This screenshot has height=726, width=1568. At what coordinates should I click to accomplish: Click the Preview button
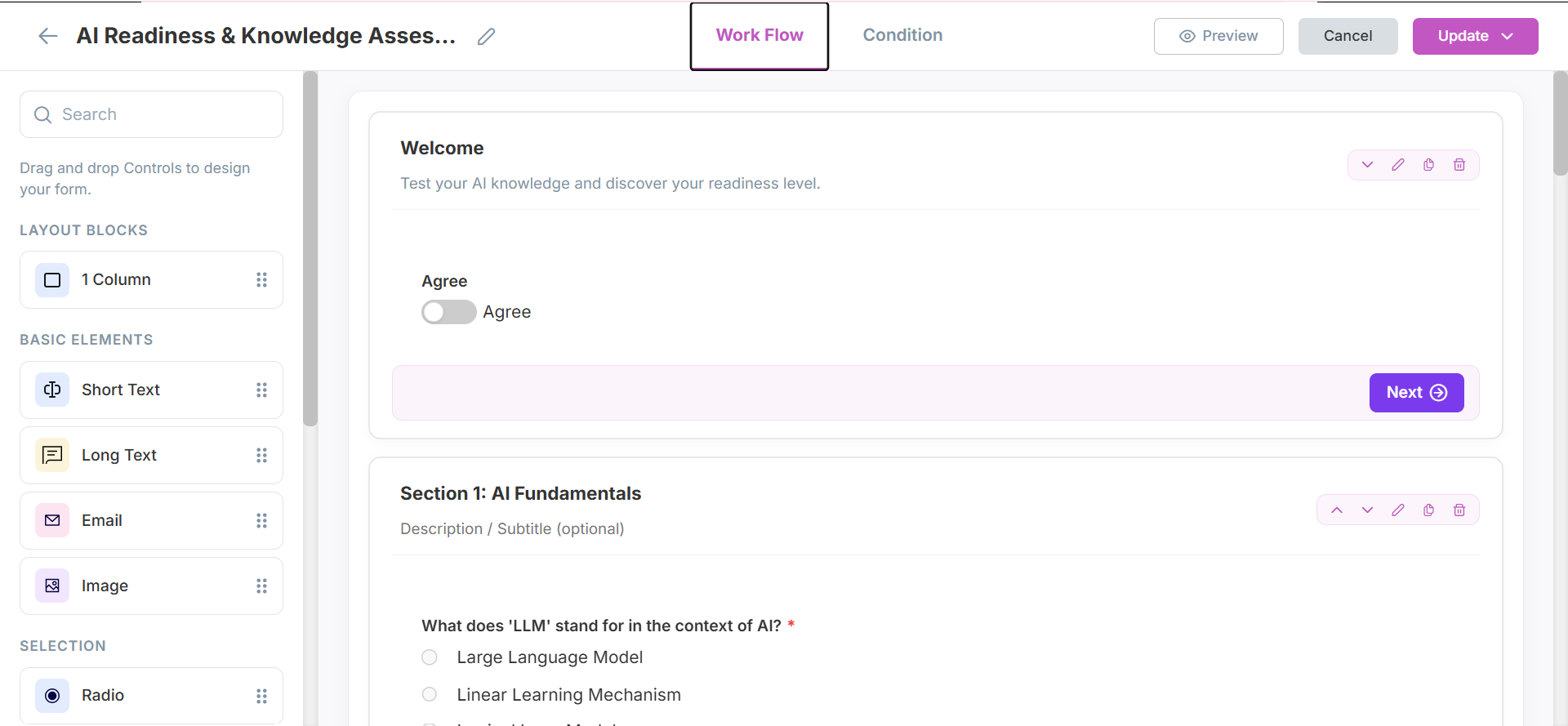[x=1218, y=36]
